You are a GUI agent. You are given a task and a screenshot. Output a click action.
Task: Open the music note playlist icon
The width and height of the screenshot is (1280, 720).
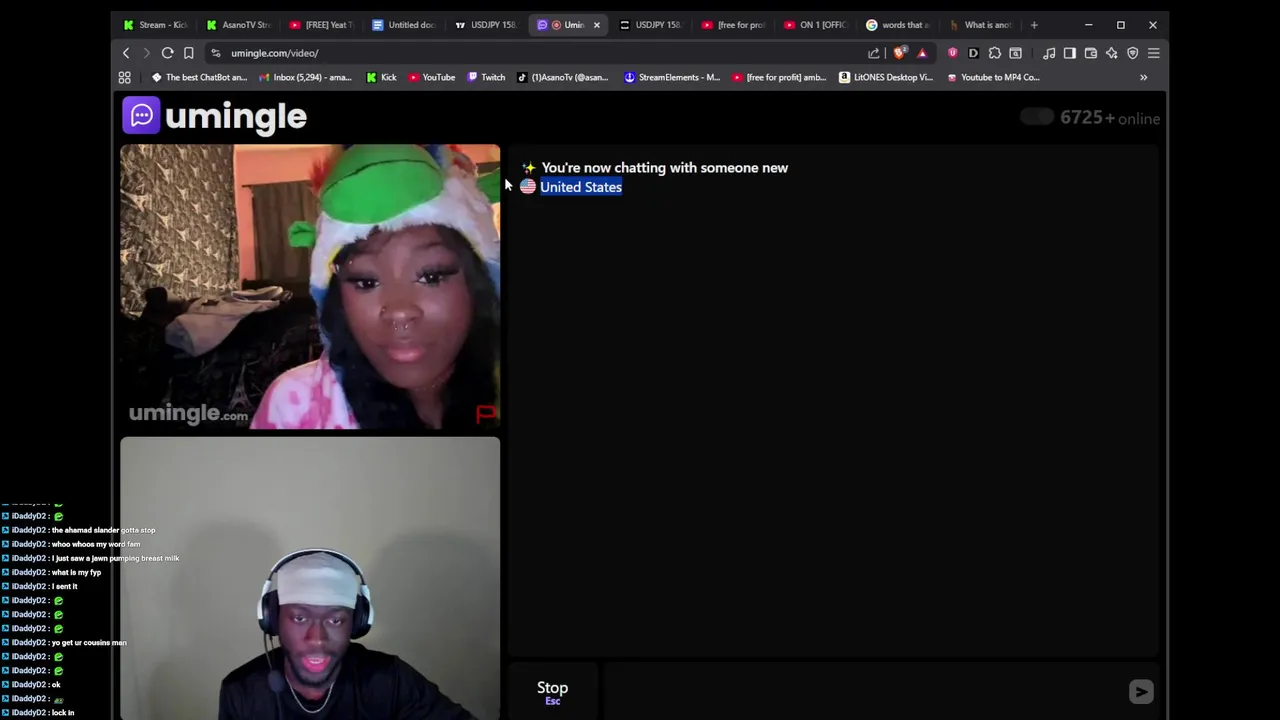coord(1049,53)
